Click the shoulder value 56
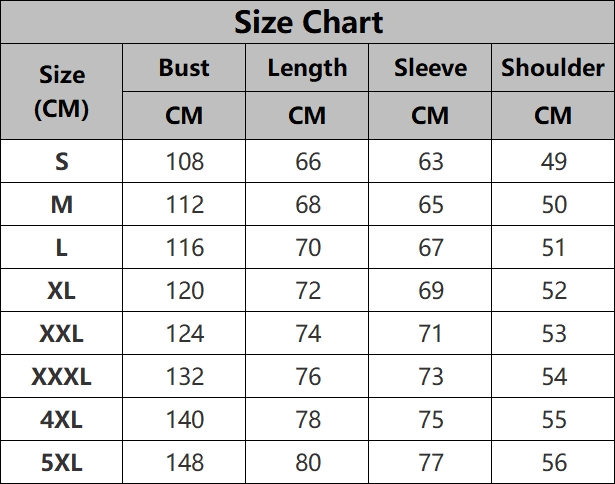 click(x=553, y=463)
